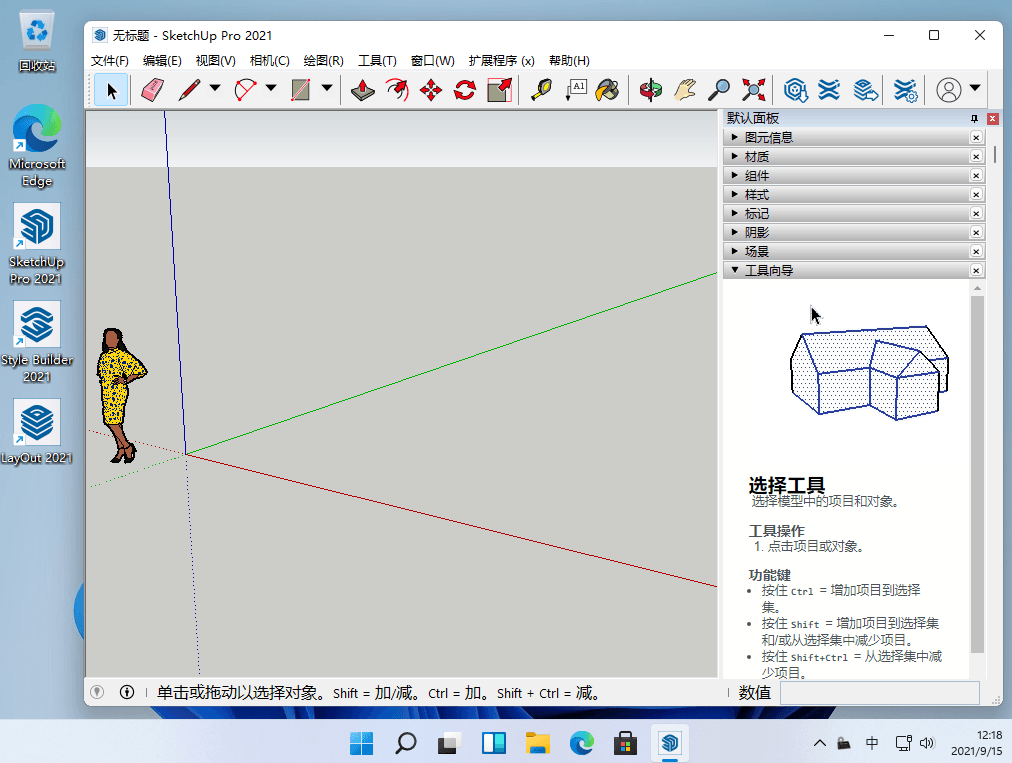
Task: Open the 扩展程序 (x) menu
Action: (501, 61)
